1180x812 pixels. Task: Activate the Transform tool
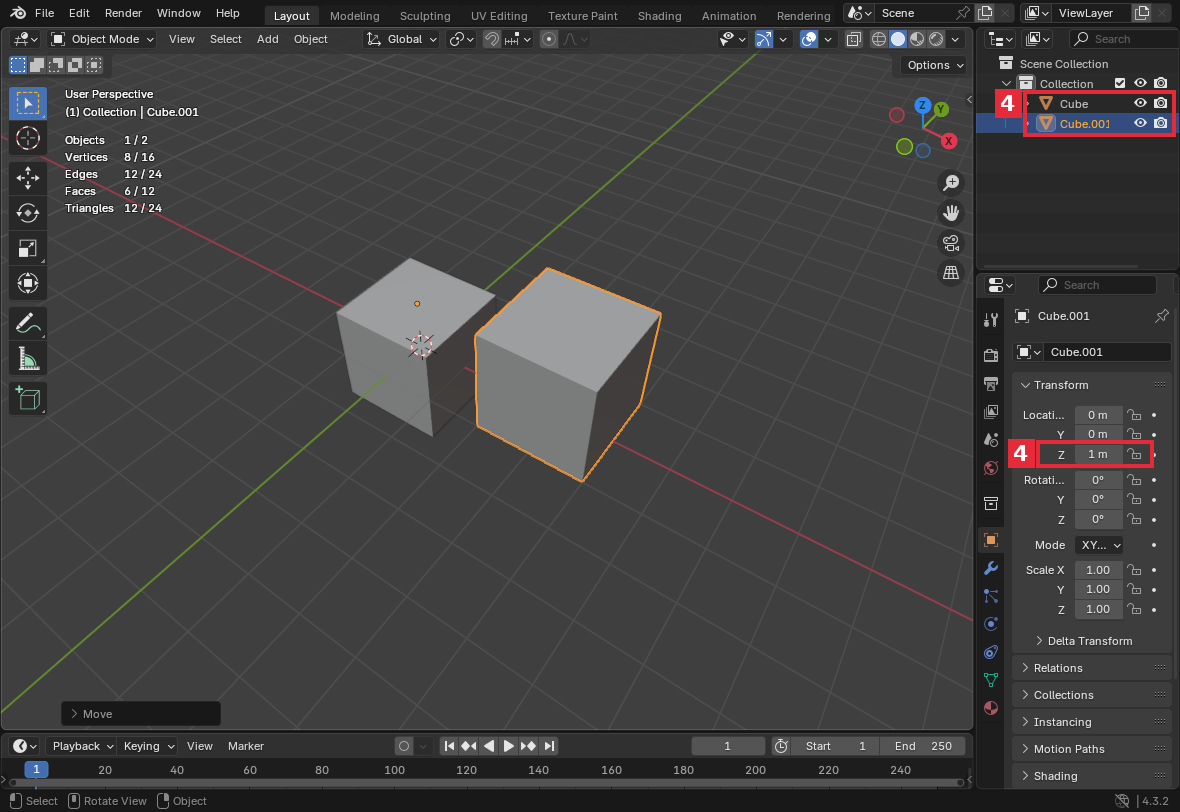click(x=28, y=283)
